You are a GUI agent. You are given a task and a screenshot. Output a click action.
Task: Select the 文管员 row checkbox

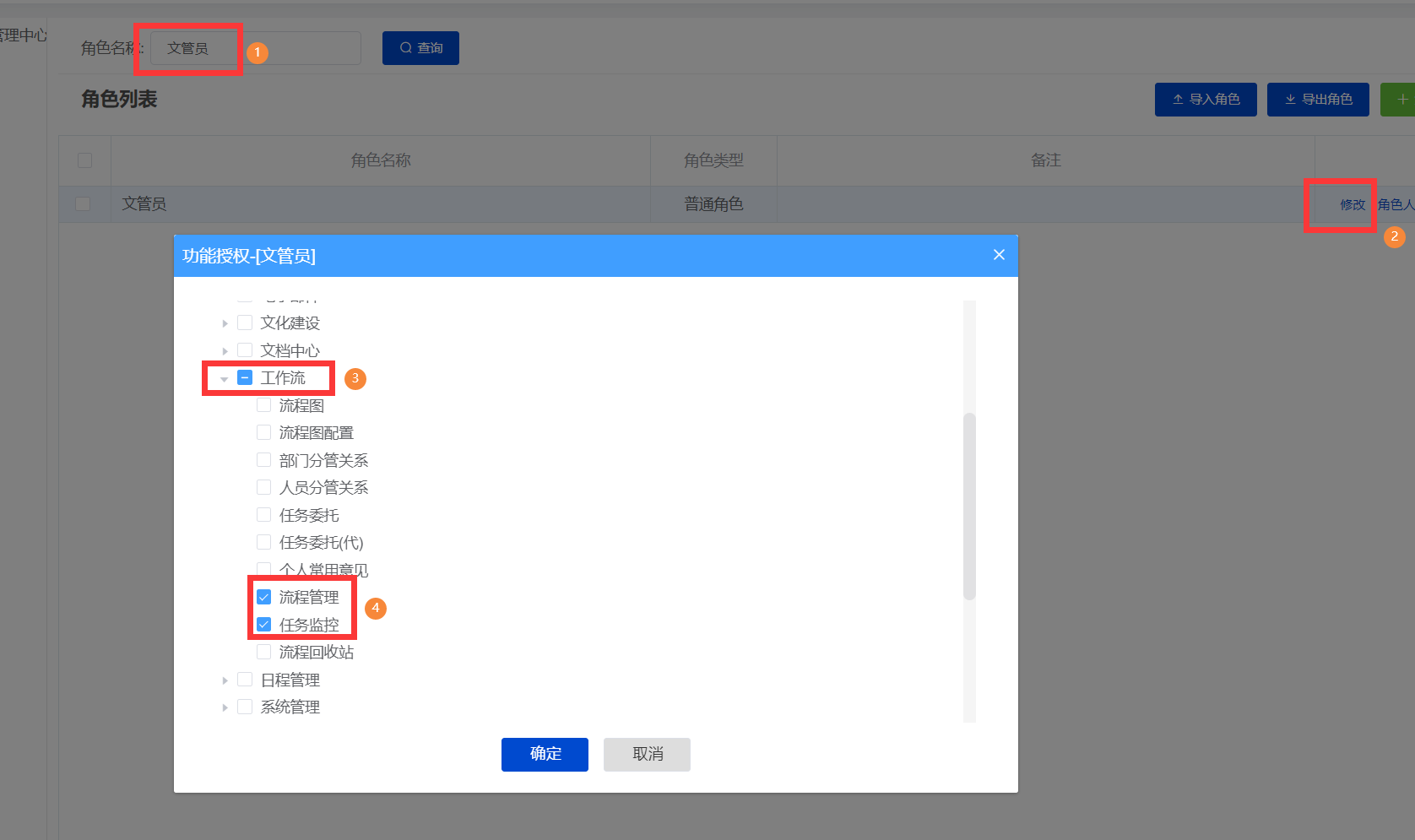83,203
